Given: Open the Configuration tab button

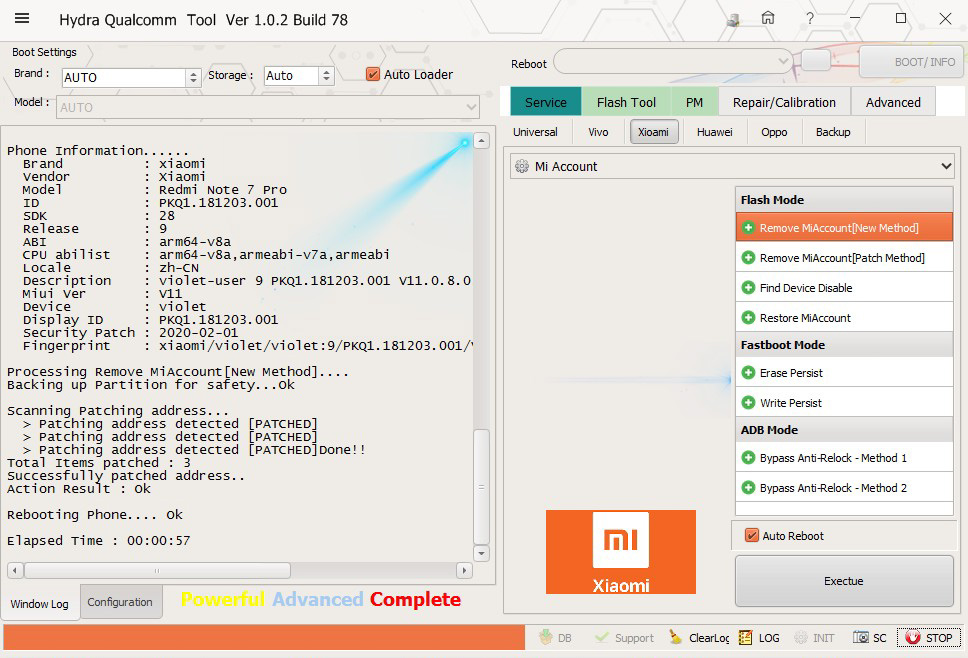Looking at the screenshot, I should 120,602.
